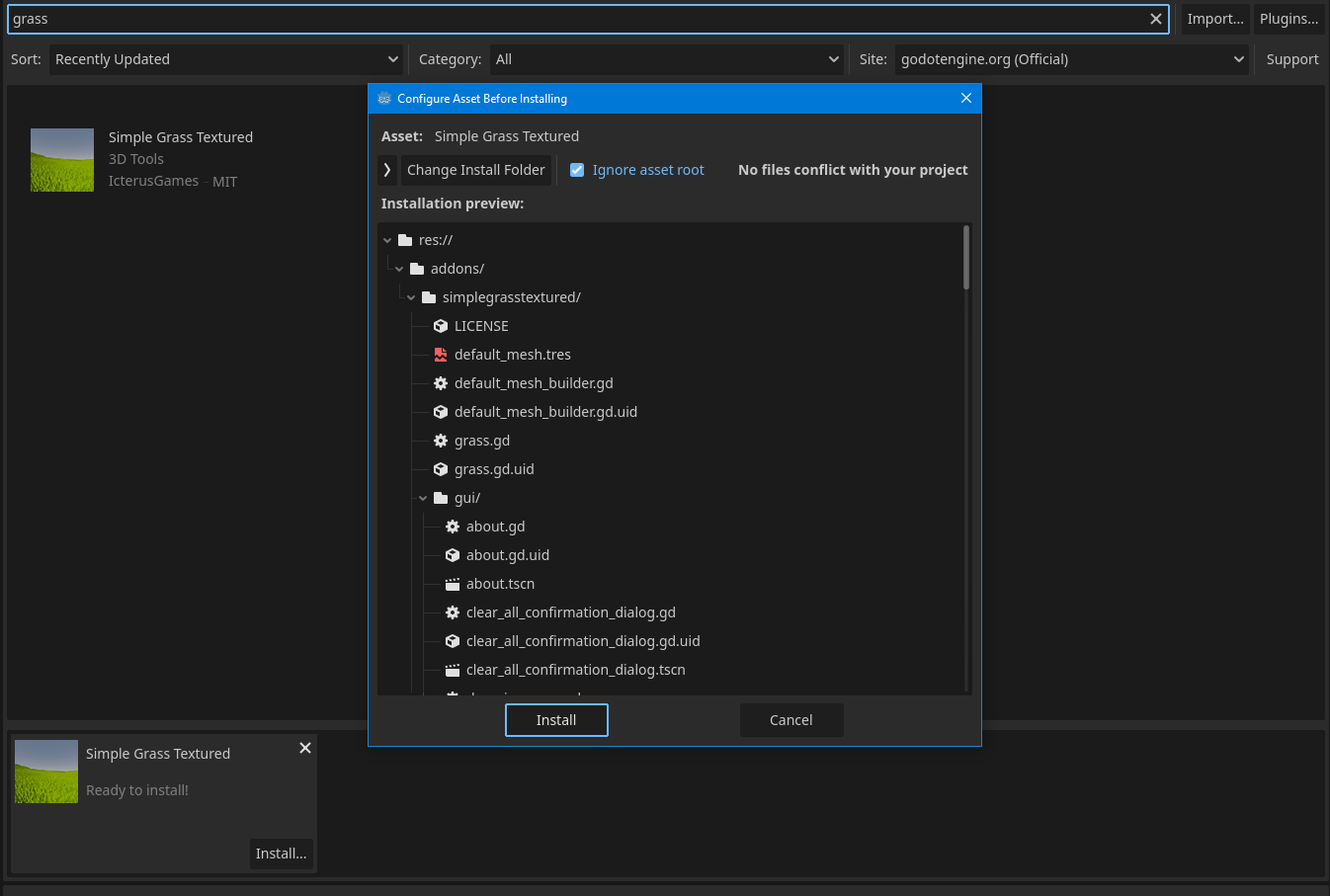1330x896 pixels.
Task: Click the scene clapperboard icon beside about.tscn
Action: 453,584
